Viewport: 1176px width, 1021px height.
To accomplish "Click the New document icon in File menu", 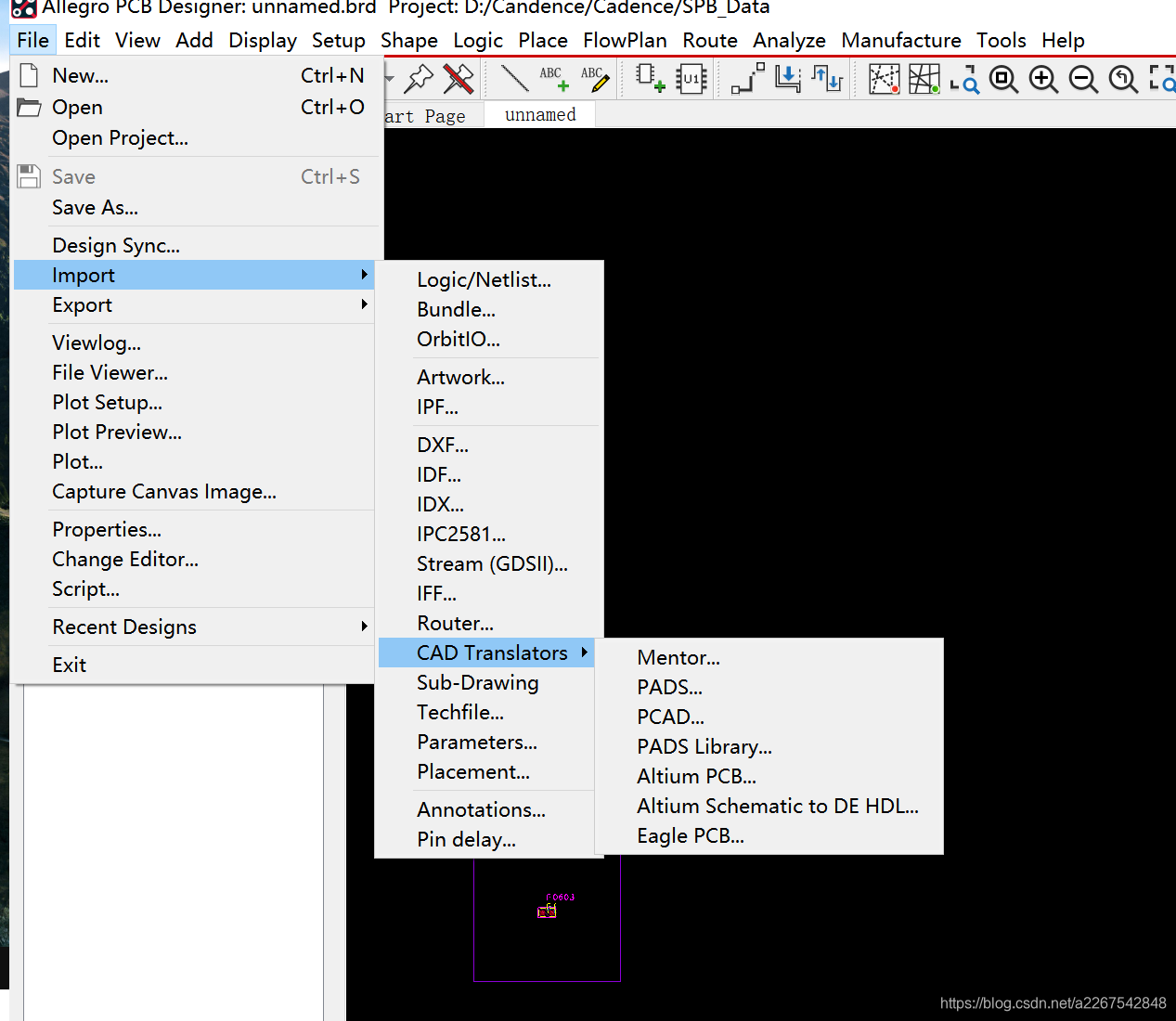I will coord(30,75).
